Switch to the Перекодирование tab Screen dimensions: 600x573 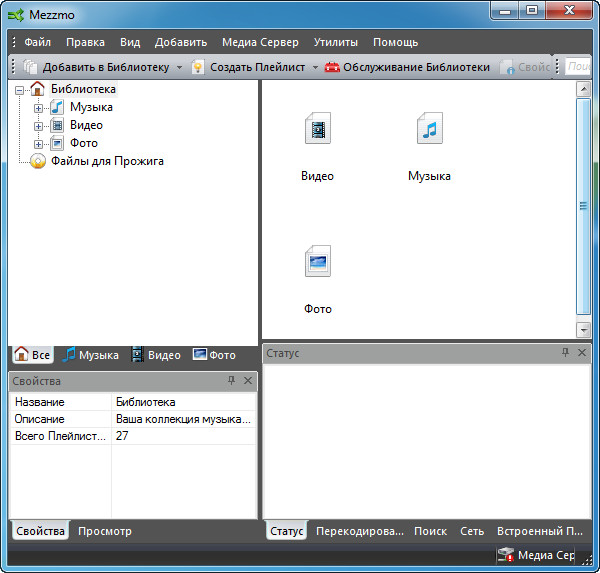click(x=359, y=531)
